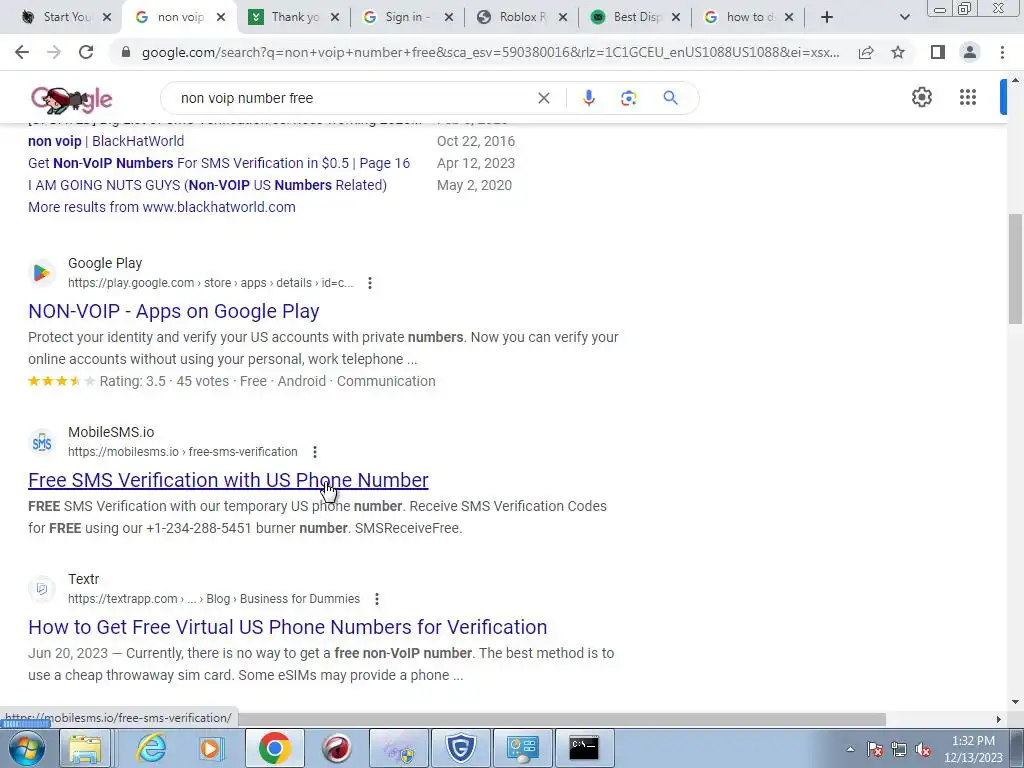This screenshot has height=768, width=1024.
Task: Go back to the previous page
Action: pos(22,52)
